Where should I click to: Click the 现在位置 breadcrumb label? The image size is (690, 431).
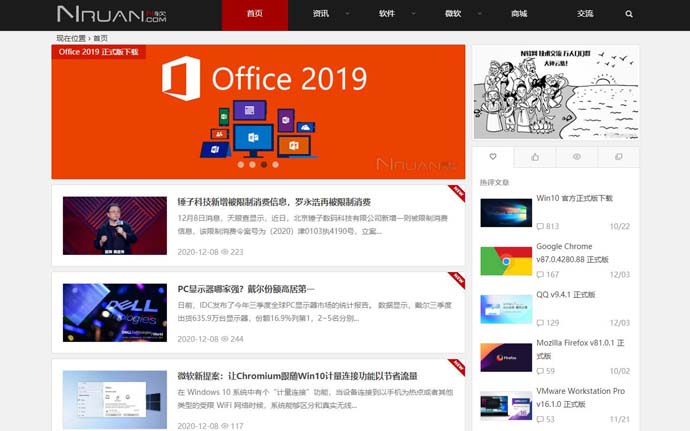[71, 38]
